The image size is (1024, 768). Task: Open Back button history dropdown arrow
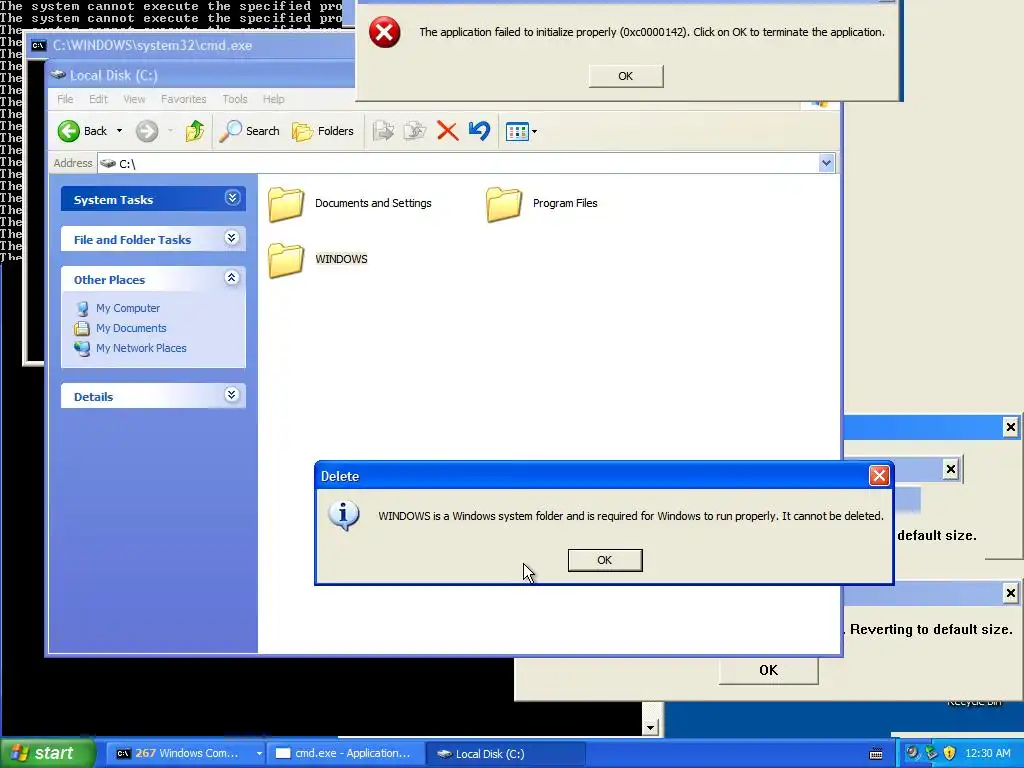tap(119, 131)
